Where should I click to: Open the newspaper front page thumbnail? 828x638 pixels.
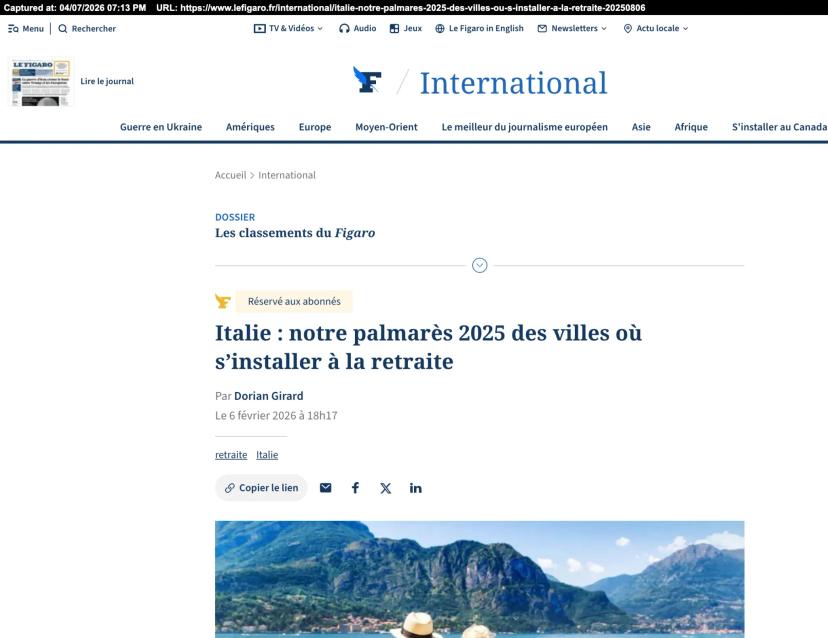[x=41, y=82]
